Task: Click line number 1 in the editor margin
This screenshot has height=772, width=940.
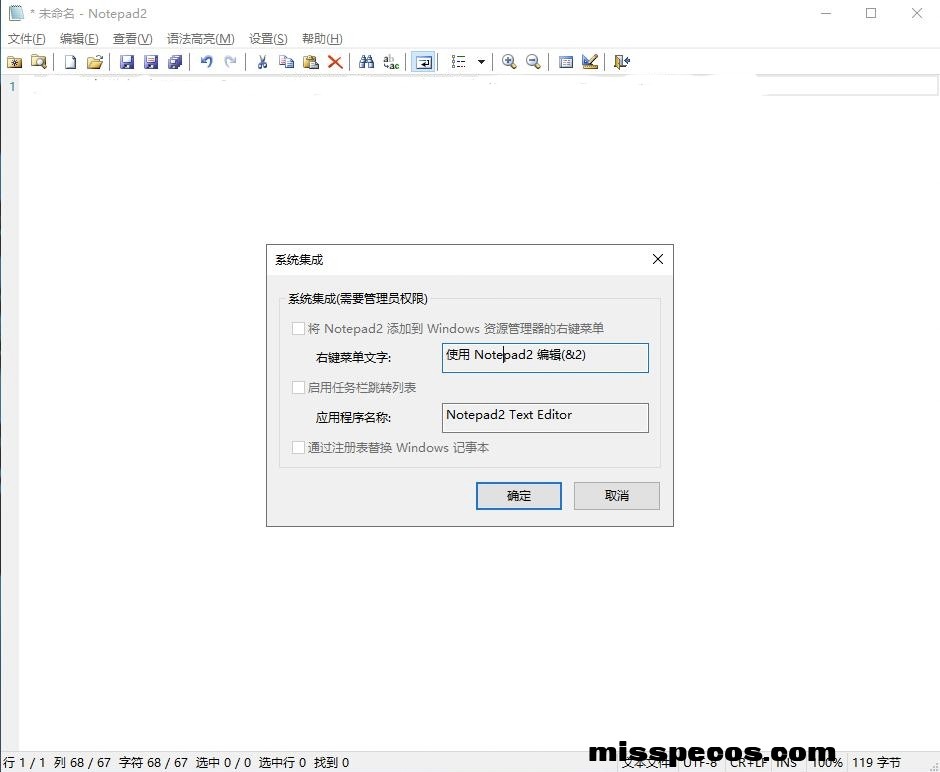Action: click(x=12, y=86)
